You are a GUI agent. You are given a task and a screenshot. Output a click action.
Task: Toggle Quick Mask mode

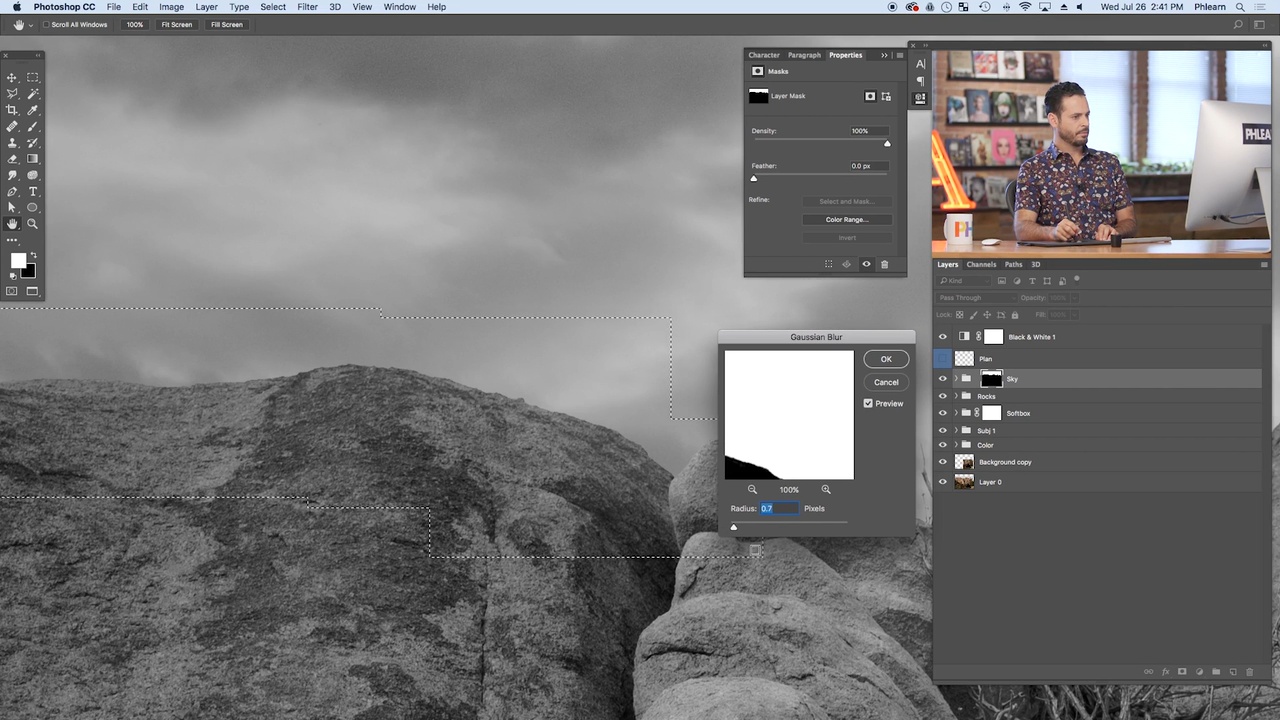(x=12, y=291)
